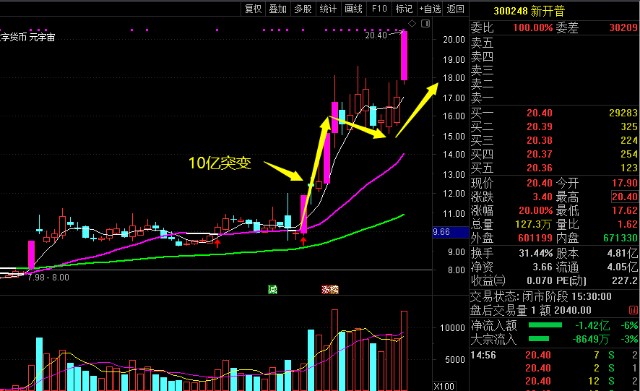Select the 14:56 tick trade row
Image resolution: width=640 pixels, height=391 pixels.
tap(554, 355)
